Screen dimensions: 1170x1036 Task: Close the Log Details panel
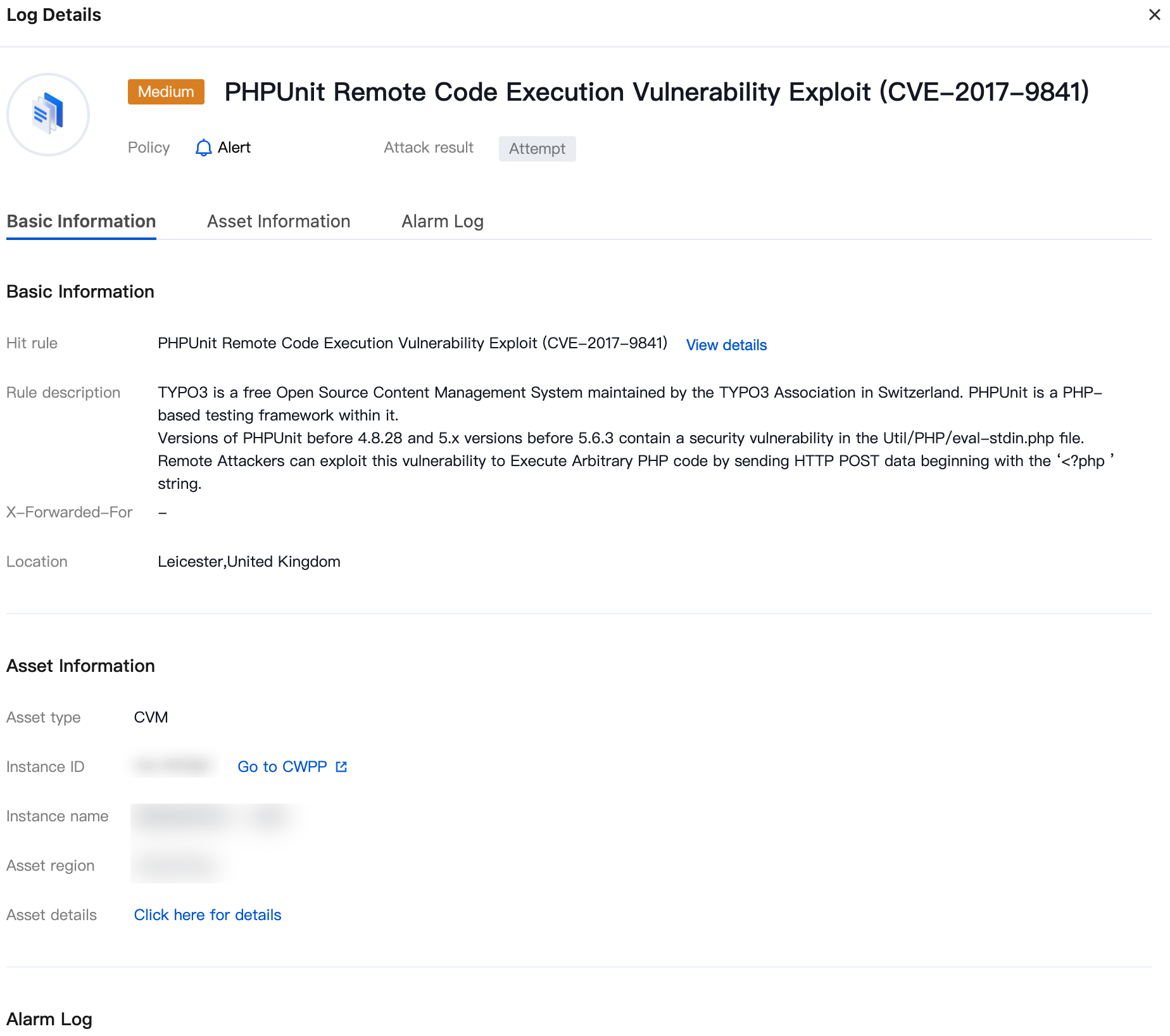coord(1154,15)
